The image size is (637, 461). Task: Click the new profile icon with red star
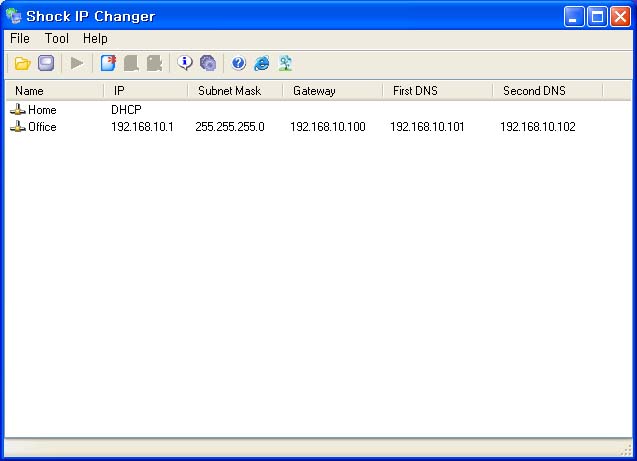coord(108,63)
